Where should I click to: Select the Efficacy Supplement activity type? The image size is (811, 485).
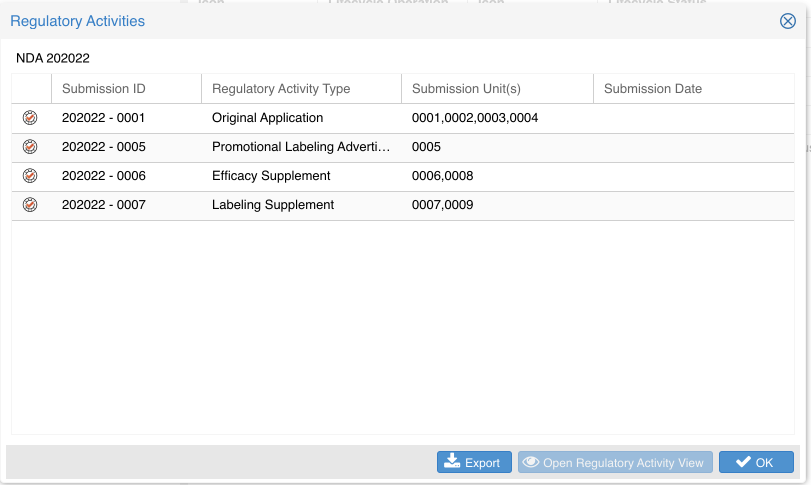271,176
